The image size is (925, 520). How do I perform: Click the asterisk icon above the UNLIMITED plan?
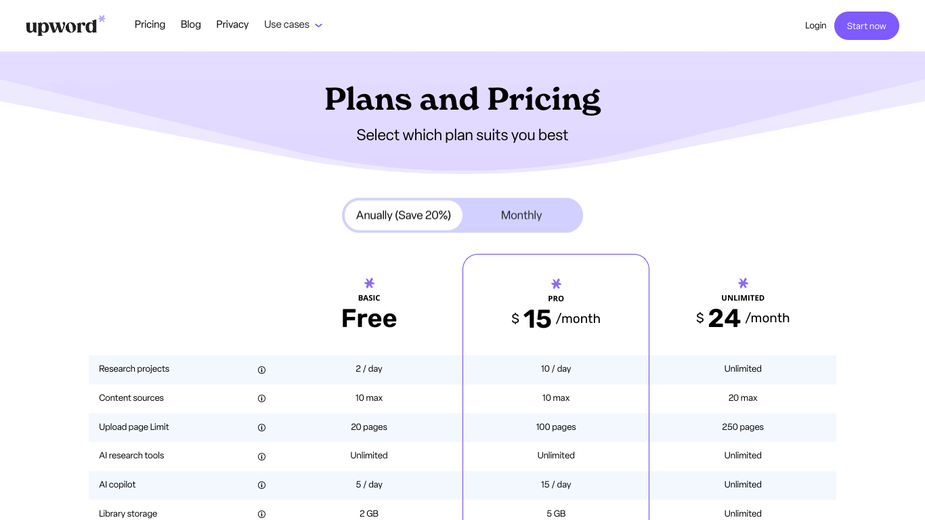point(743,283)
